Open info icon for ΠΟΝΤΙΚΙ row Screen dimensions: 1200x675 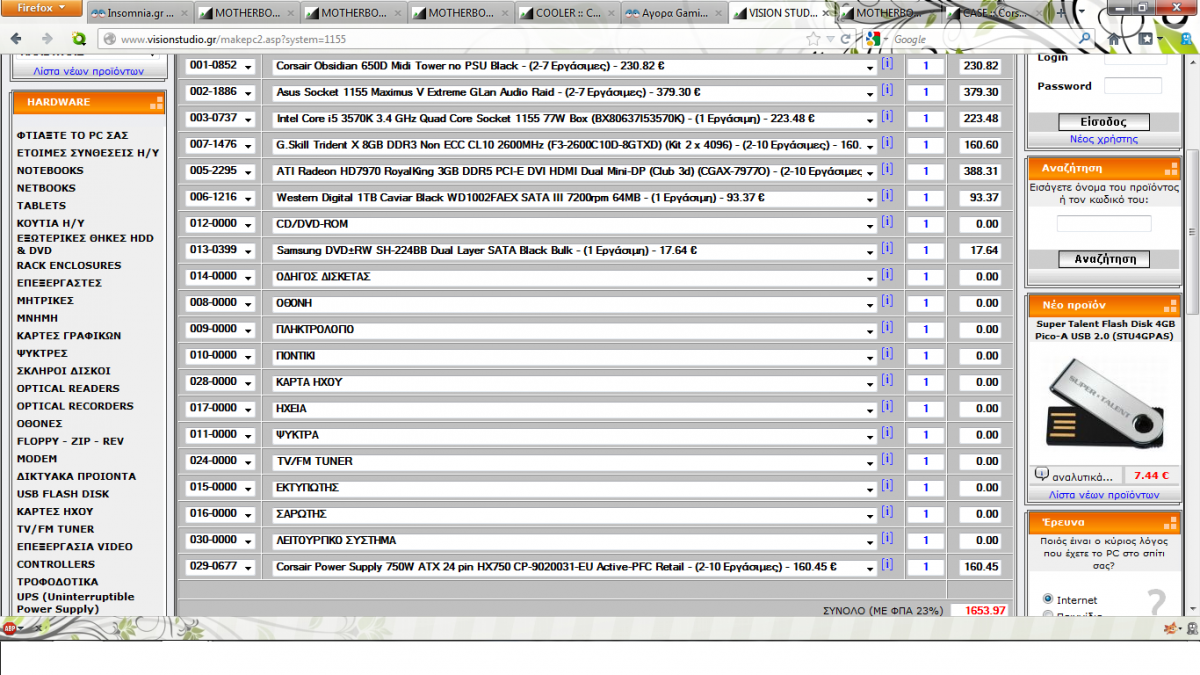(x=886, y=354)
